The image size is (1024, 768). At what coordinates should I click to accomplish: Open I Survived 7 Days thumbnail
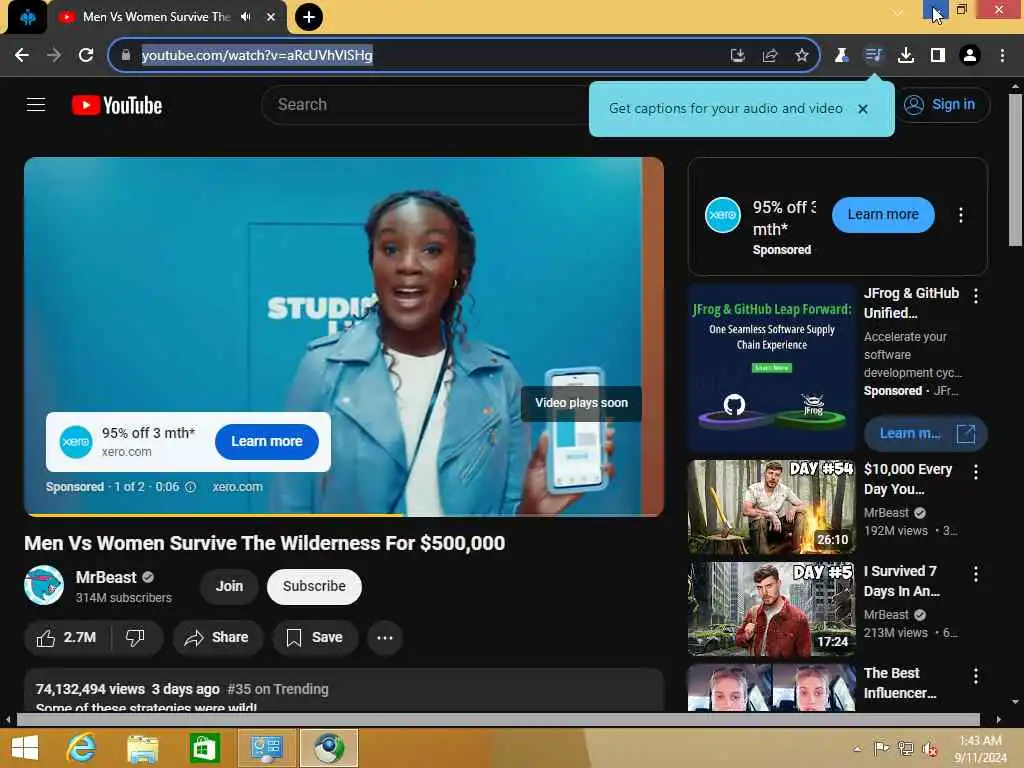pyautogui.click(x=771, y=608)
